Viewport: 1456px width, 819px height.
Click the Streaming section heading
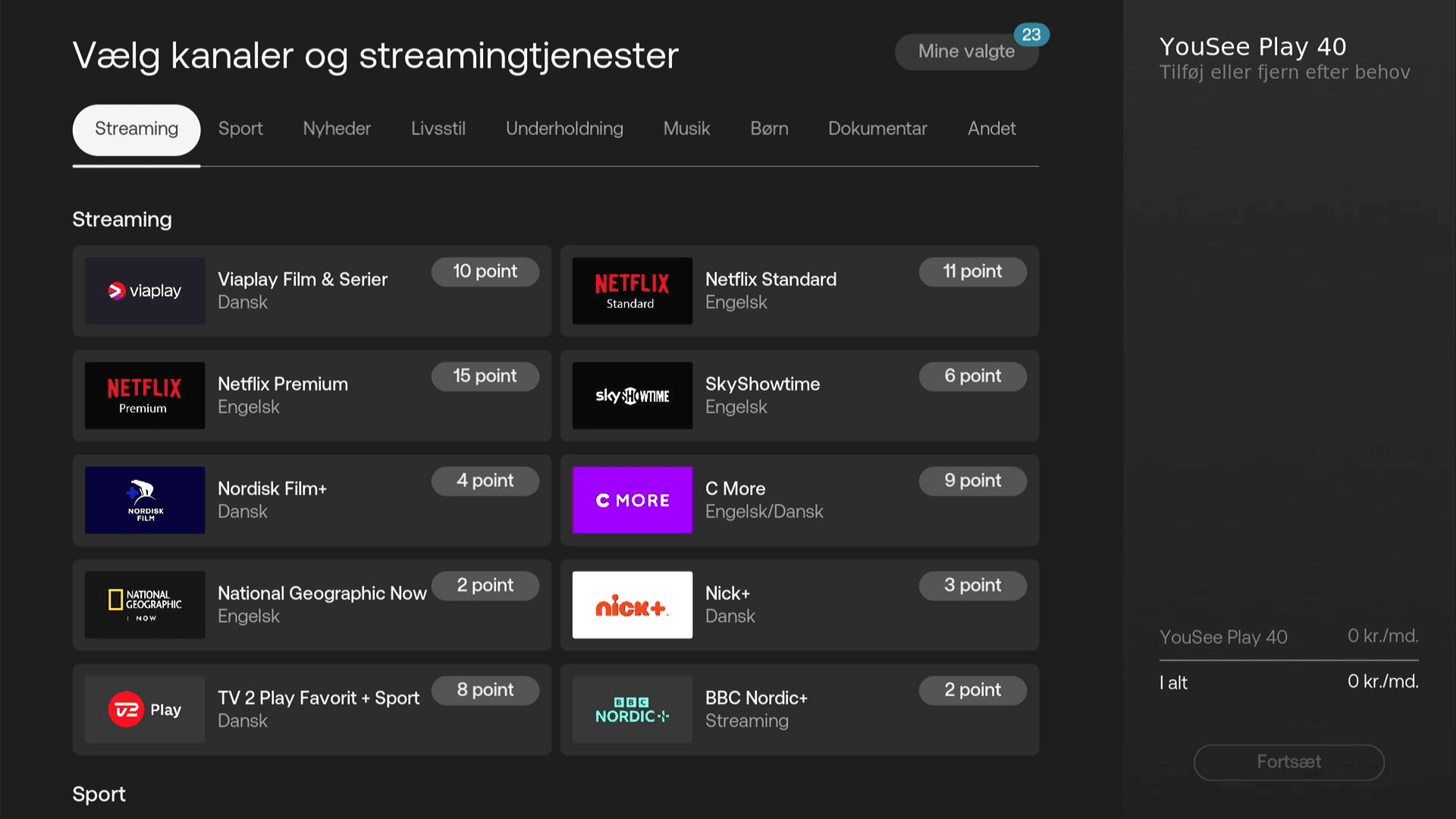point(122,220)
